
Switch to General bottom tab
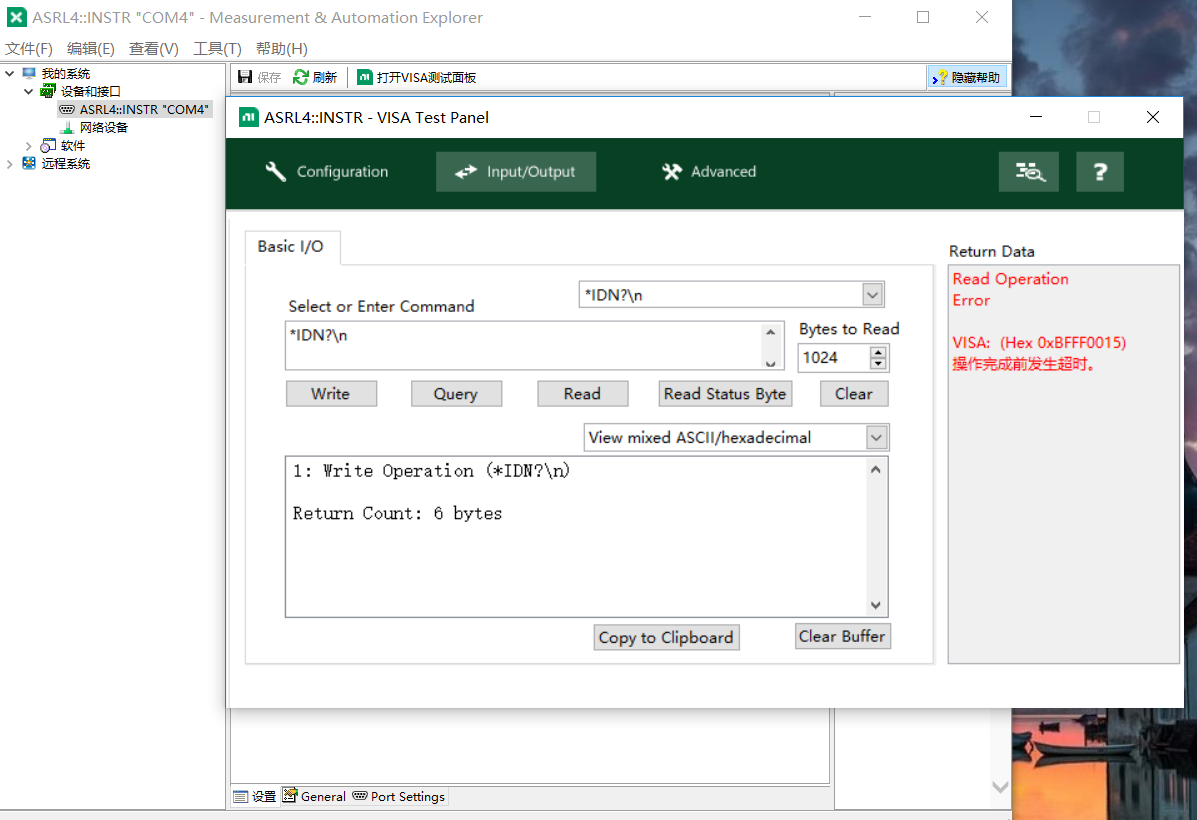(315, 796)
